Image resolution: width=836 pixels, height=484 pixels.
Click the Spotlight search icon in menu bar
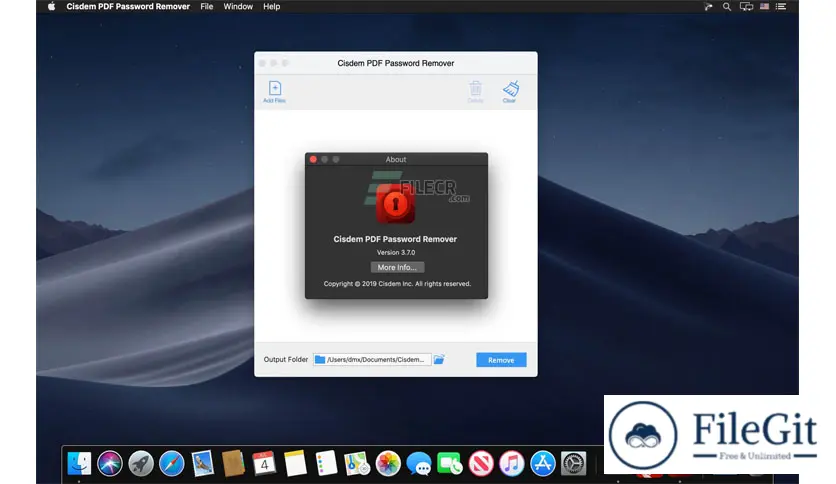coord(727,6)
